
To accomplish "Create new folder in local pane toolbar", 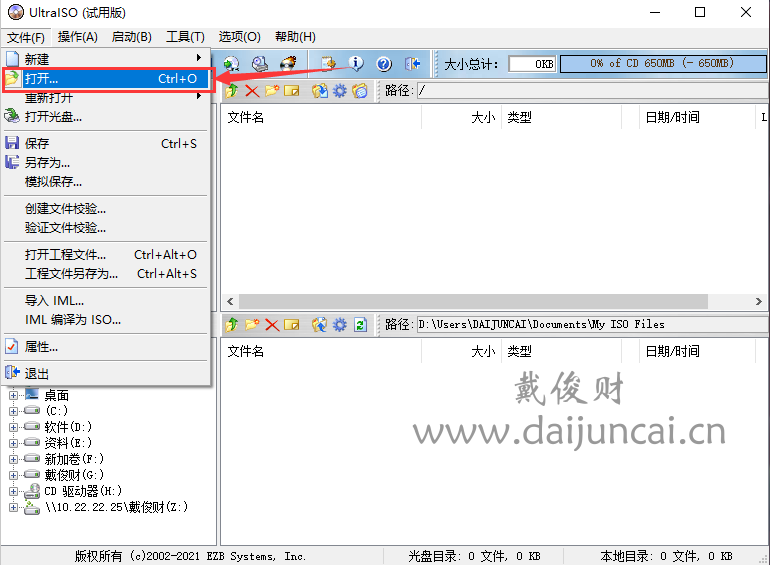I will point(252,324).
